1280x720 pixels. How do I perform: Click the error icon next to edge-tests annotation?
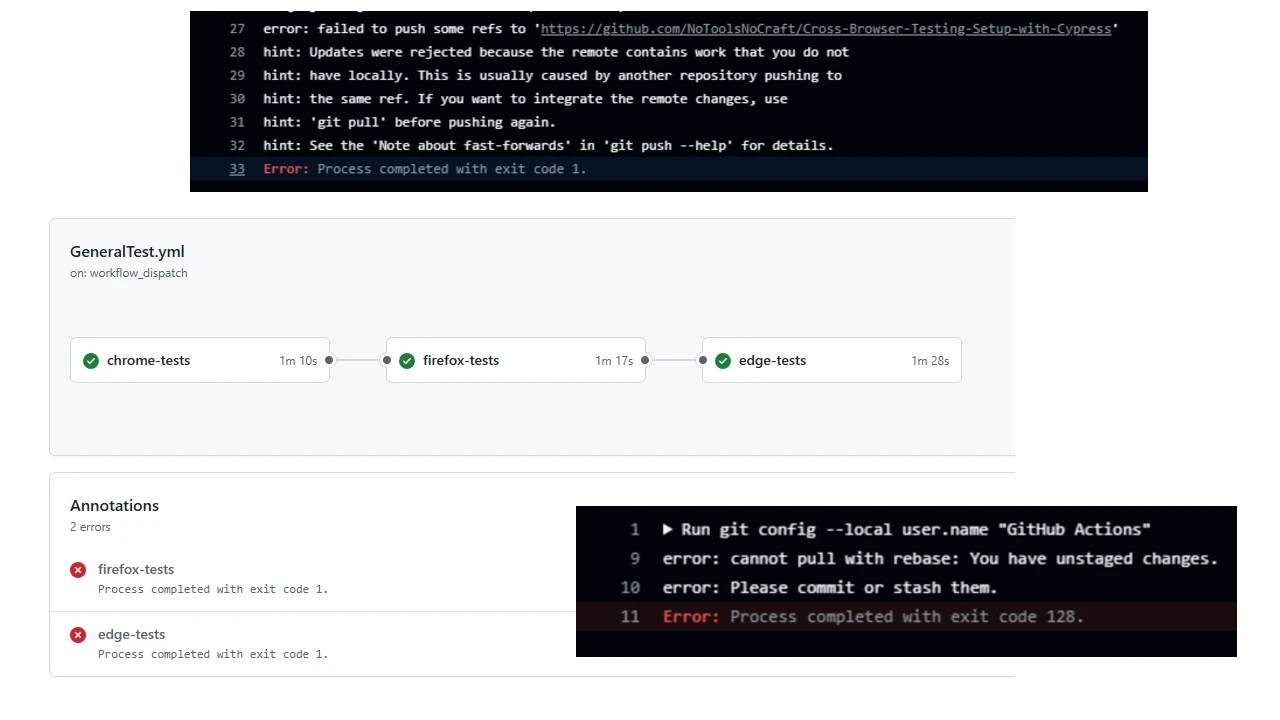(x=78, y=635)
